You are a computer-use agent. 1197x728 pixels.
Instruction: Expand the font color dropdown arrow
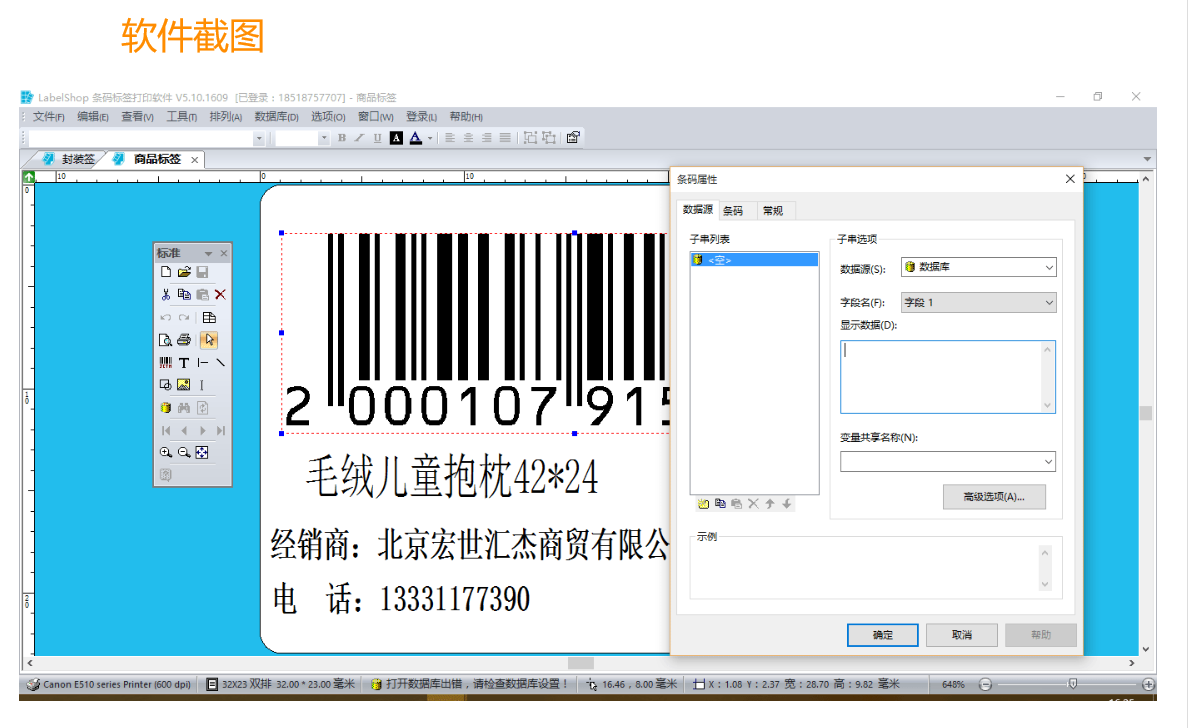[430, 138]
